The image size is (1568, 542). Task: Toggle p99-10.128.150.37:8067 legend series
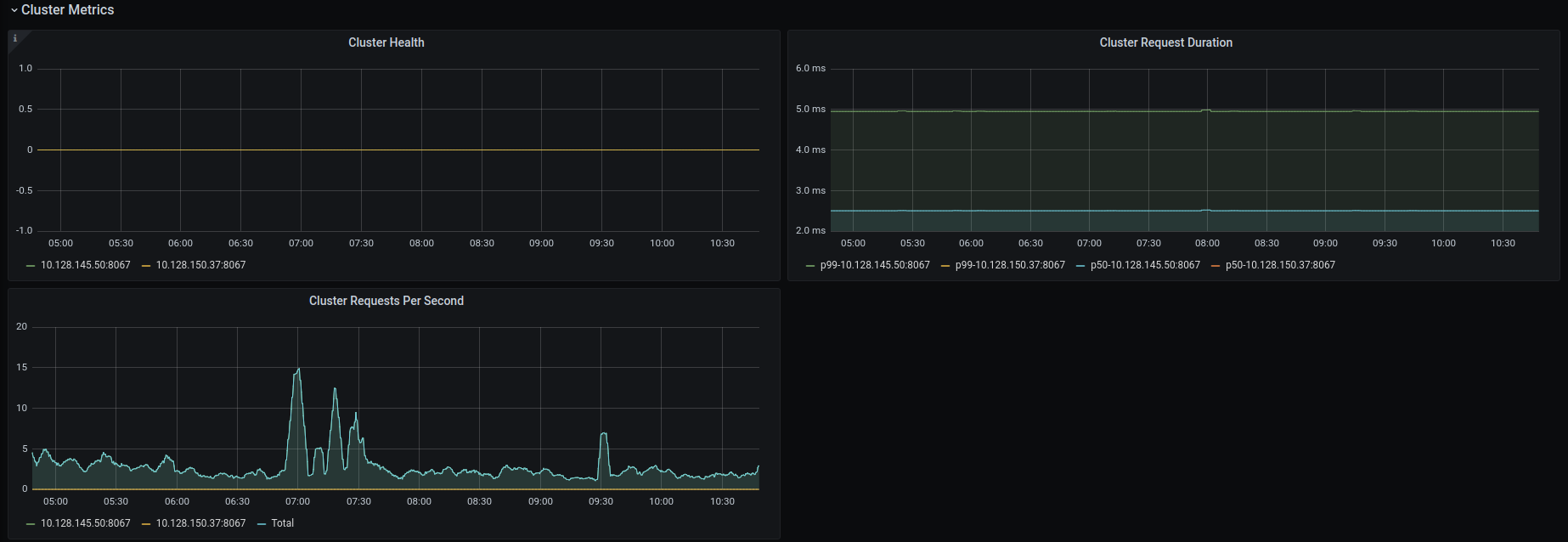tap(1010, 265)
